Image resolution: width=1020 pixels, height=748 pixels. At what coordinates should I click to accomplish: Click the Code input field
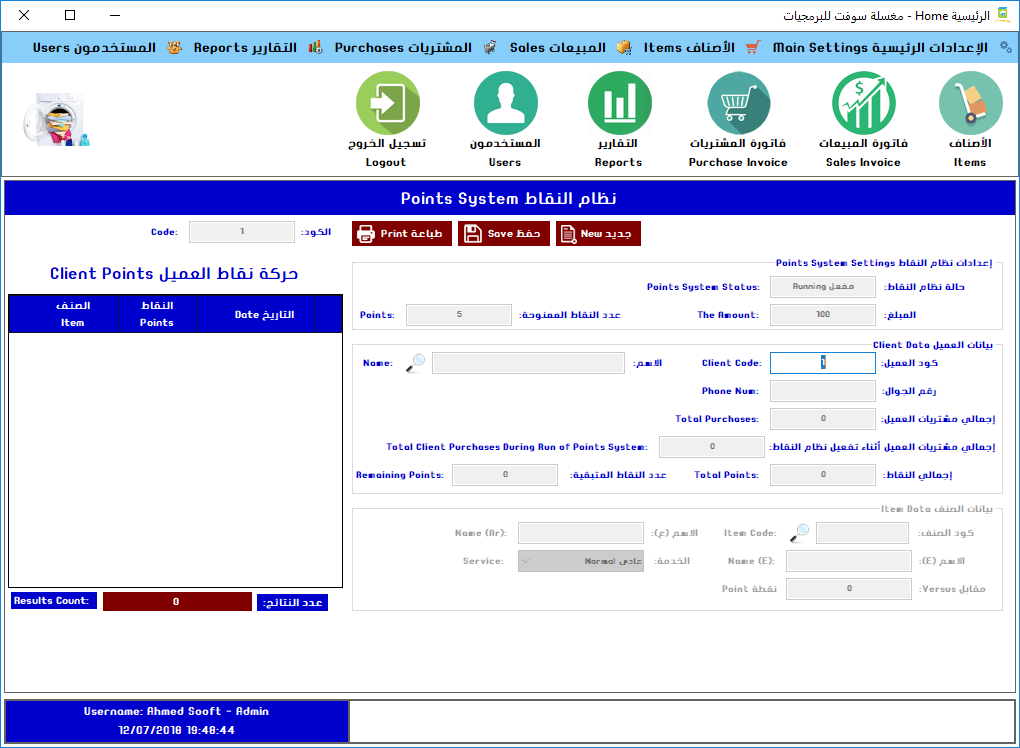coord(242,232)
